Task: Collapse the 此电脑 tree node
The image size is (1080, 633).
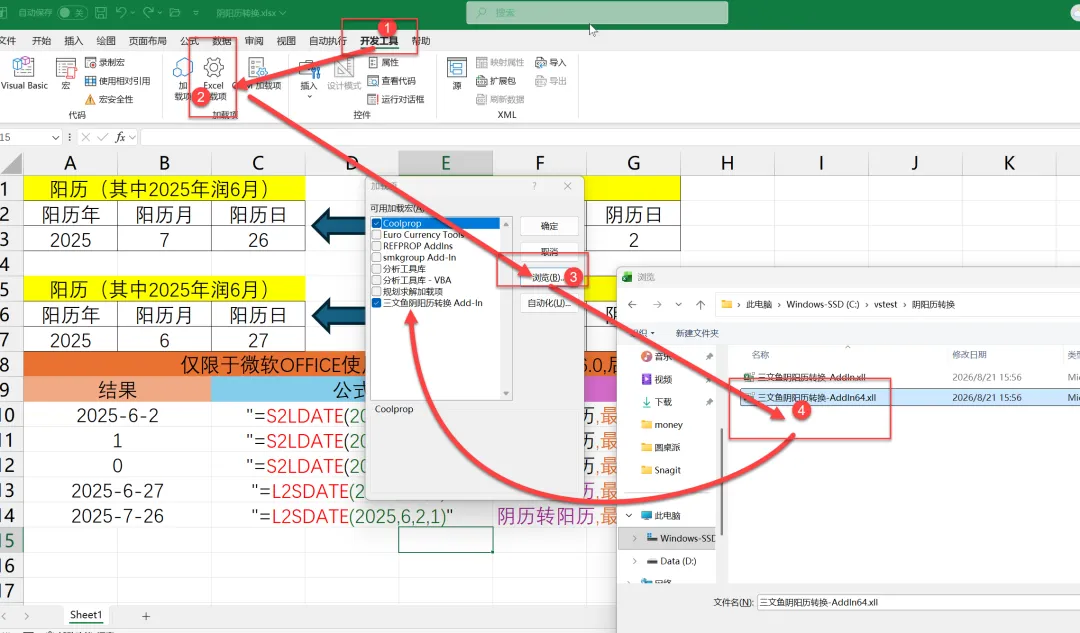Action: coord(629,515)
